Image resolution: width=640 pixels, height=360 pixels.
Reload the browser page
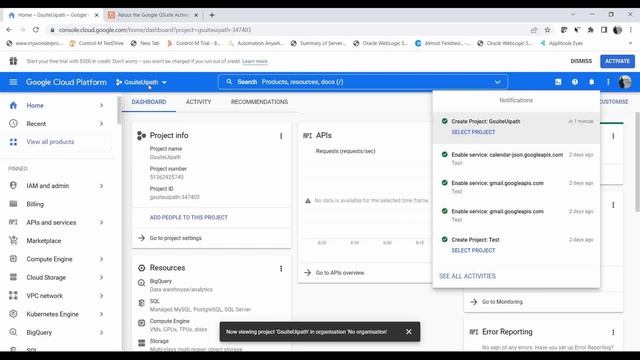(x=36, y=30)
